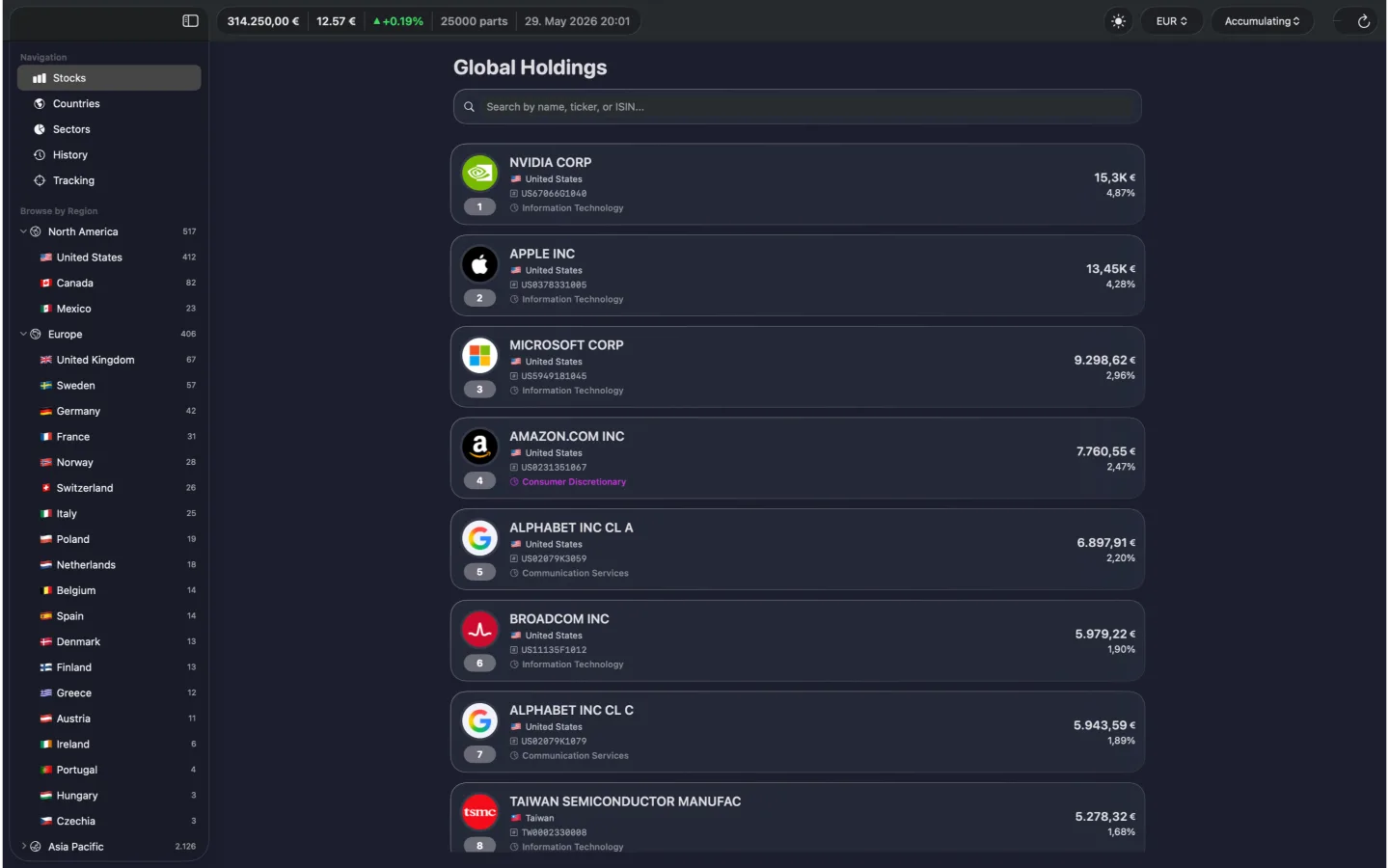1389x868 pixels.
Task: Collapse the Europe region
Action: [x=23, y=334]
